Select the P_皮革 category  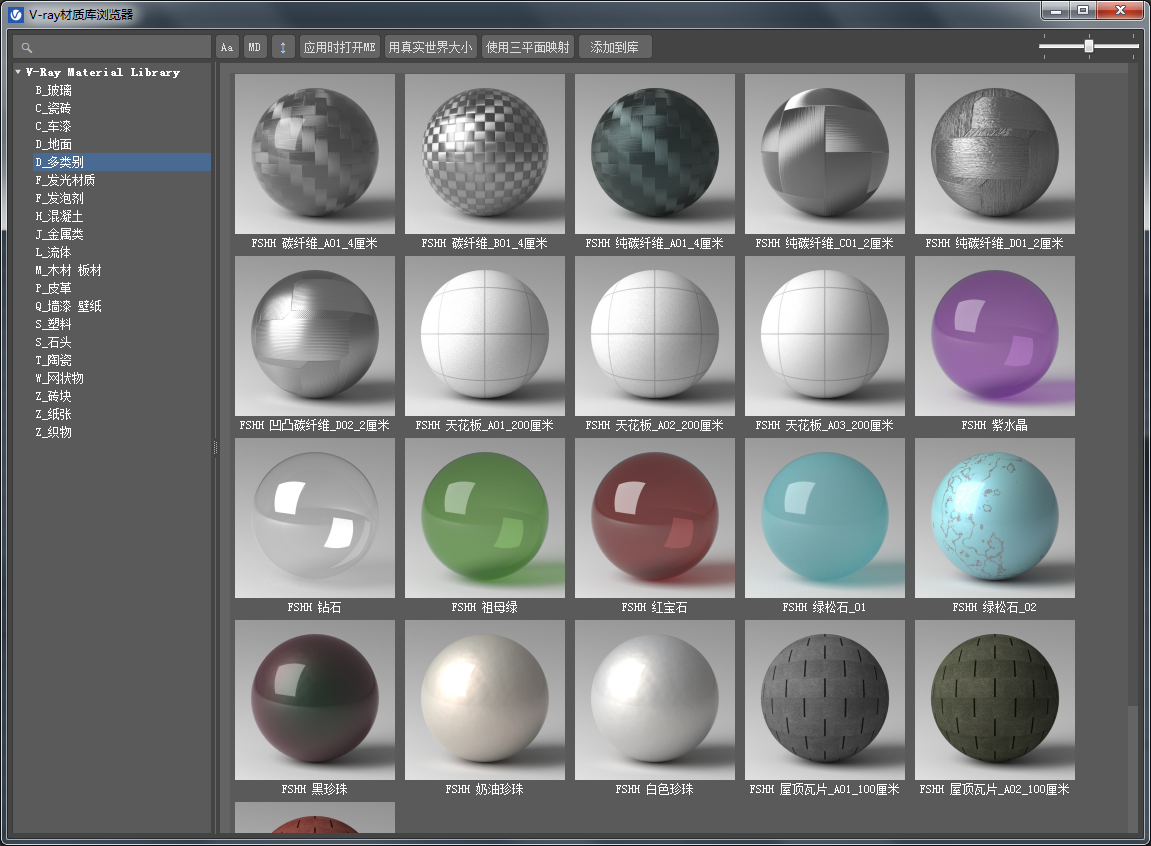pos(54,288)
